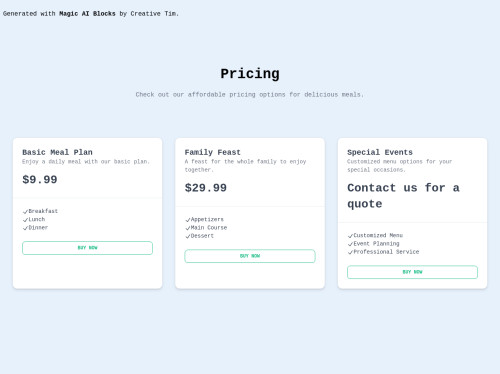
Task: Click the checkmark icon beside Breakfast
Action: coord(25,212)
